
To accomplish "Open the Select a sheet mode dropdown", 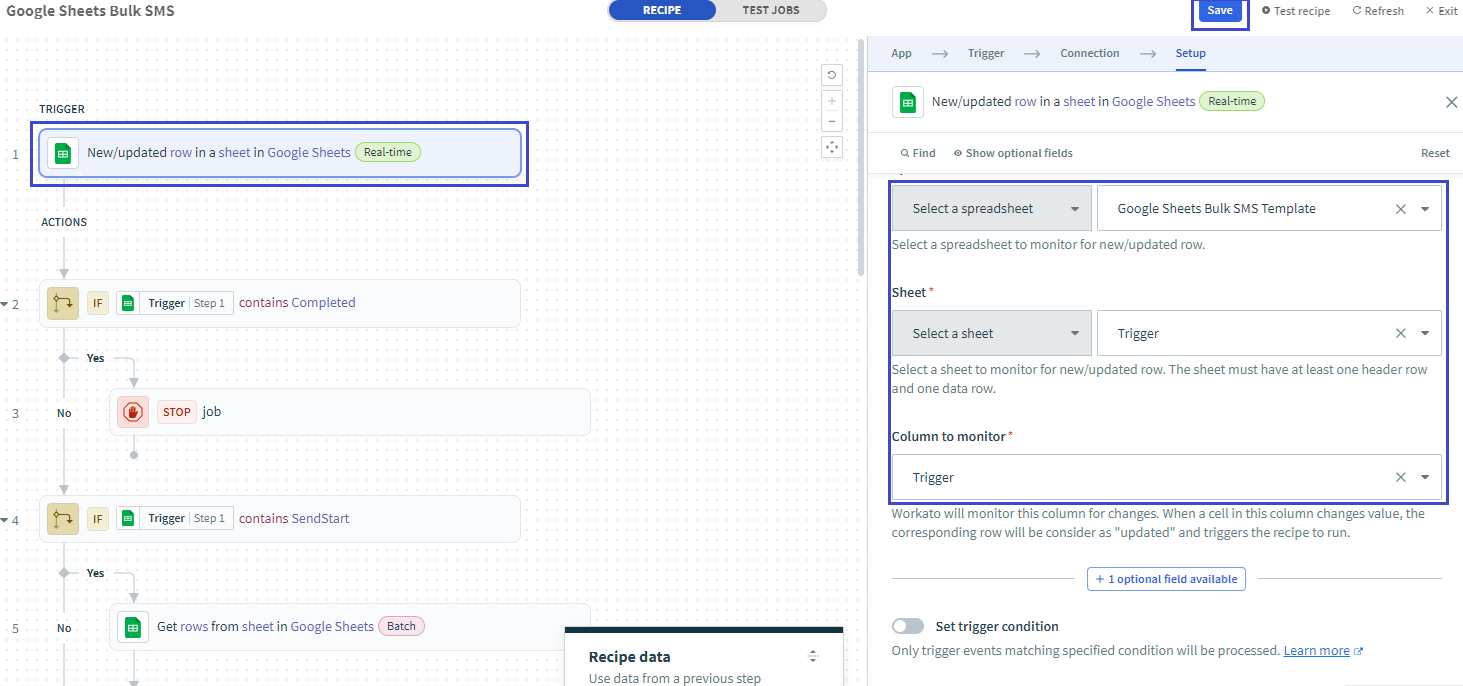I will pyautogui.click(x=992, y=334).
